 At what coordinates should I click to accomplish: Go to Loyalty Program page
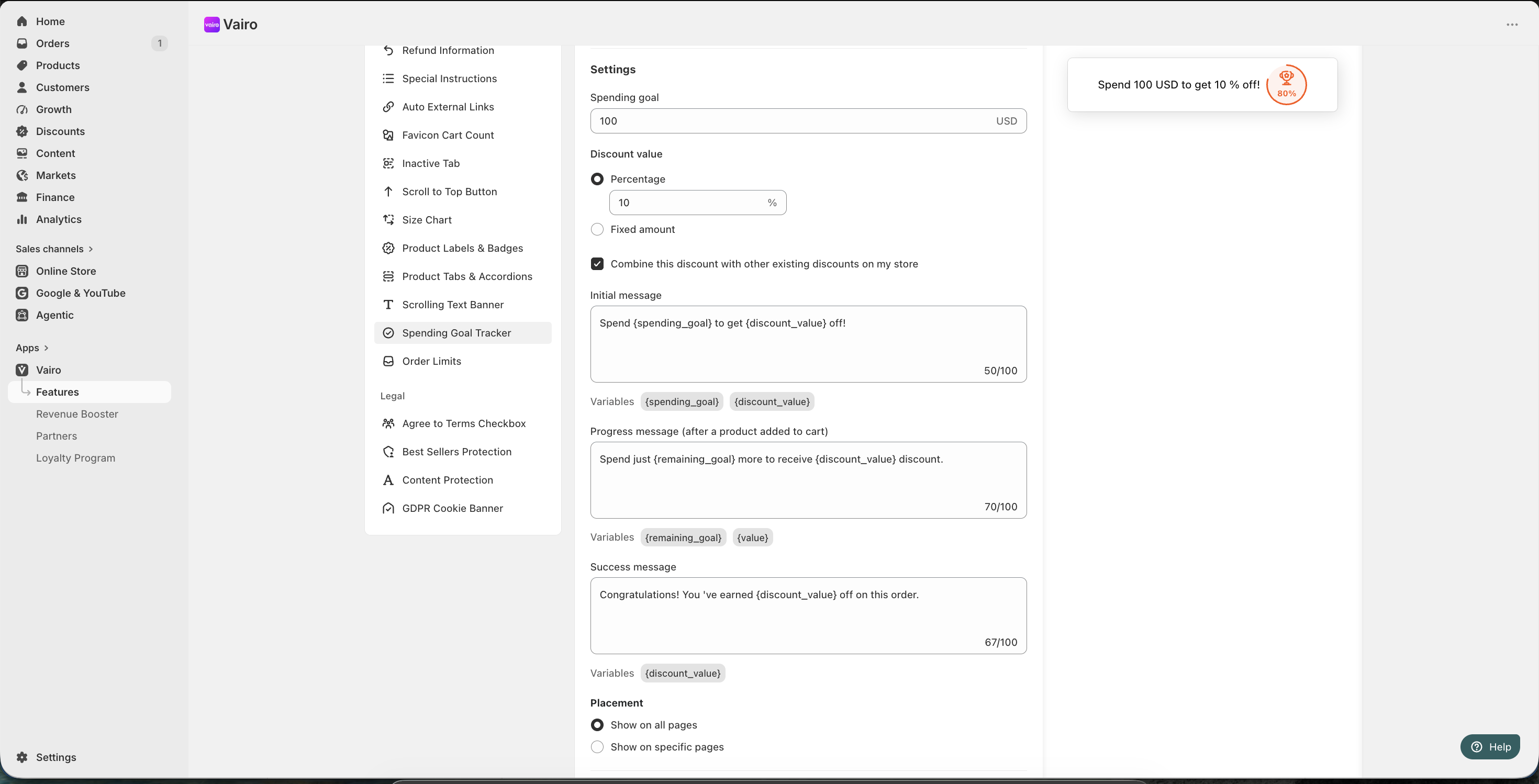pyautogui.click(x=75, y=458)
